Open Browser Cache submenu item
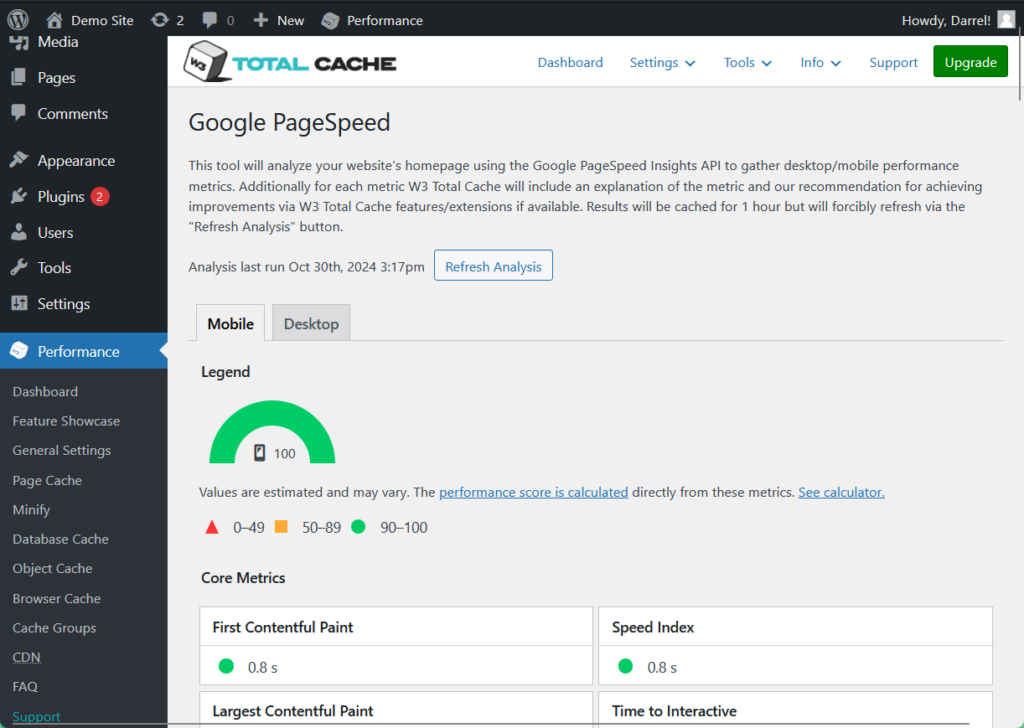Screen dimensions: 1024x728 [x=56, y=599]
